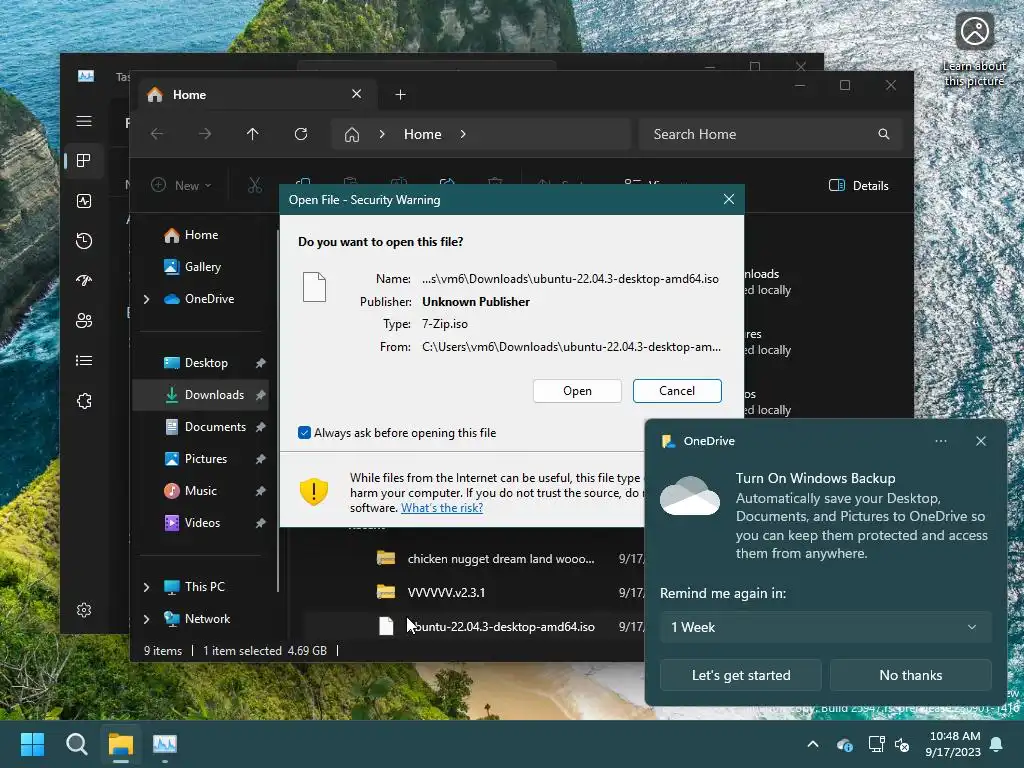Close the Security Warning dialog with X
1024x768 pixels.
(x=729, y=199)
